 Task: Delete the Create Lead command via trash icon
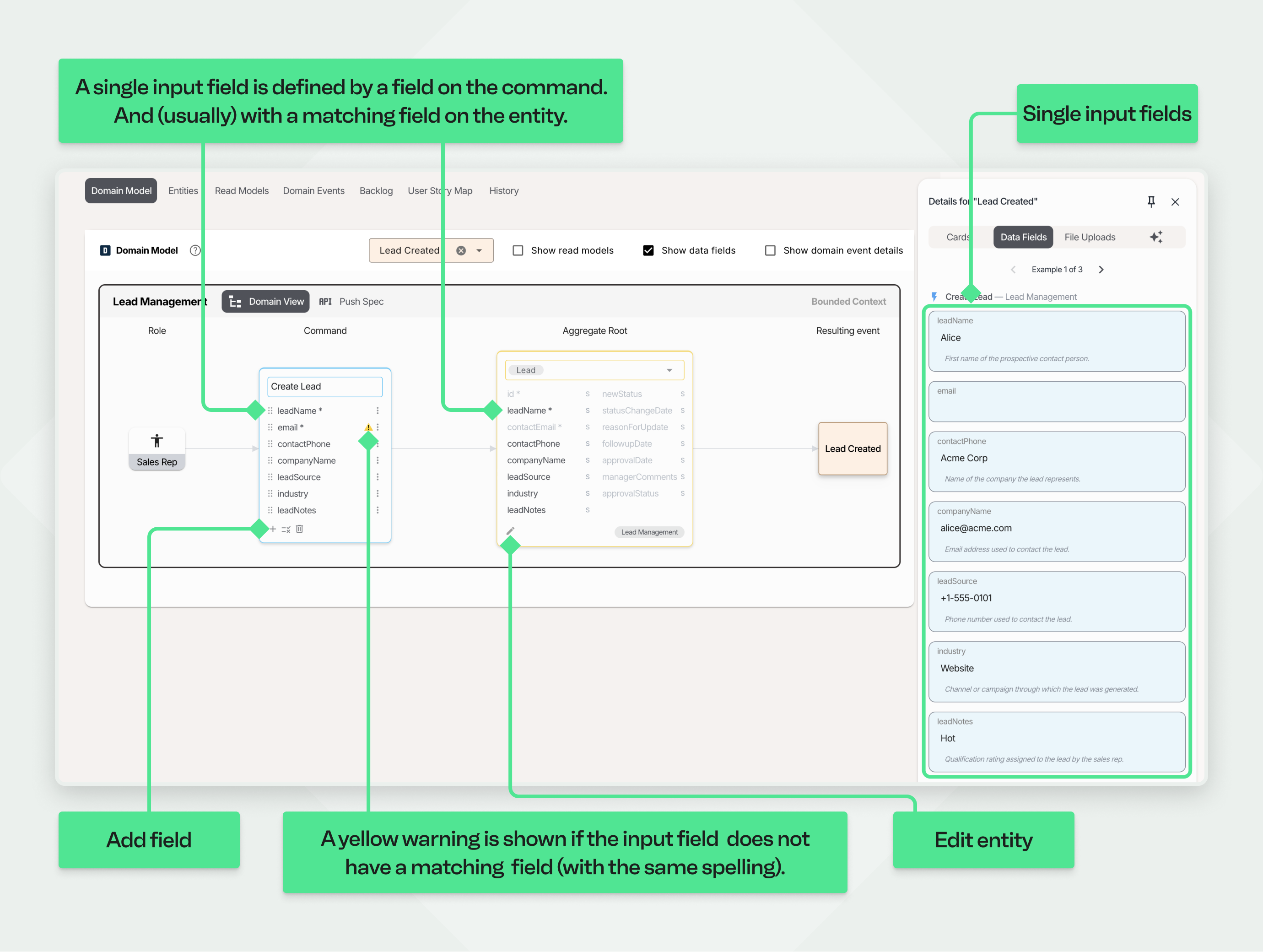[x=299, y=529]
